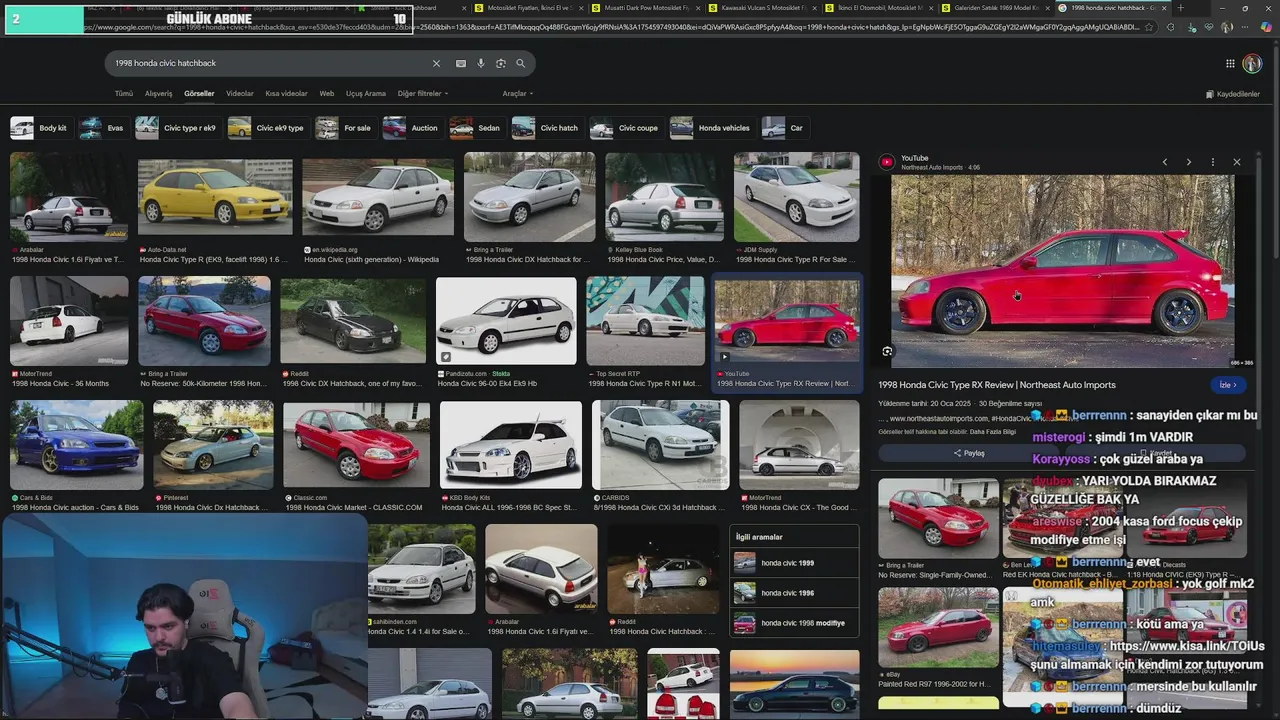Select Honda vehicles filter chip

pyautogui.click(x=711, y=128)
